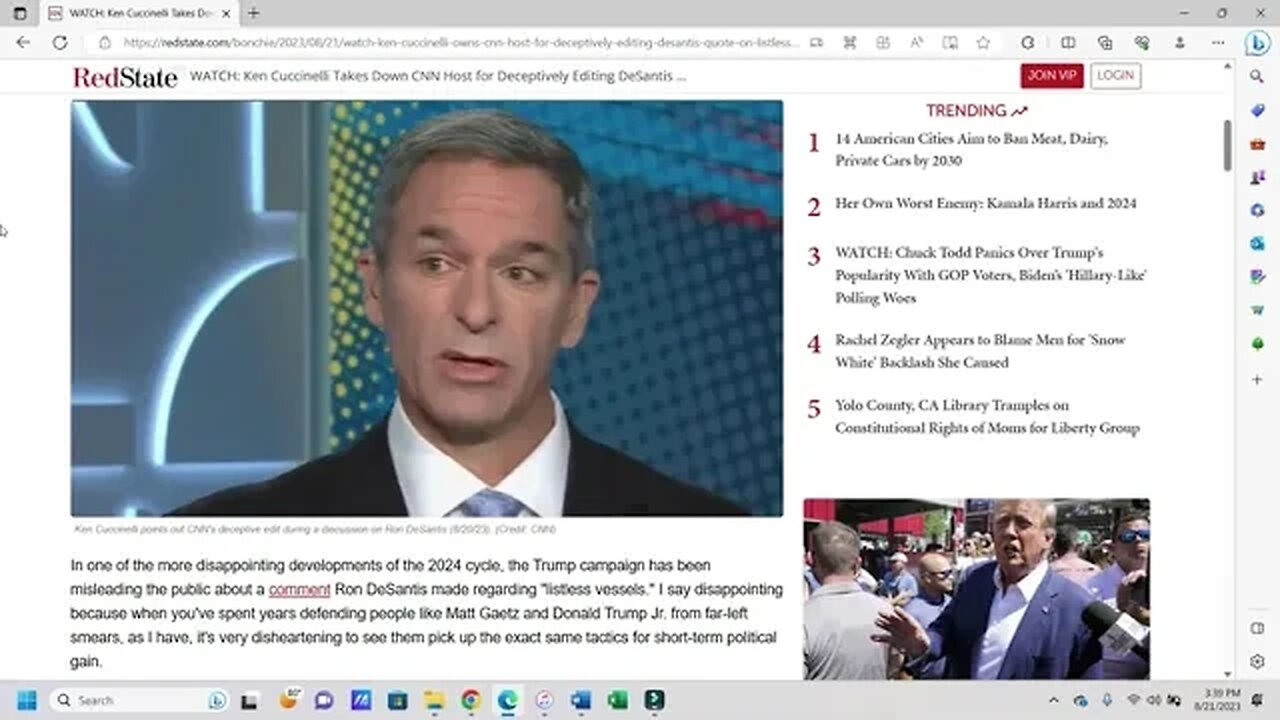Click the redstate.com address bar
Viewport: 1280px width, 720px height.
pos(460,43)
